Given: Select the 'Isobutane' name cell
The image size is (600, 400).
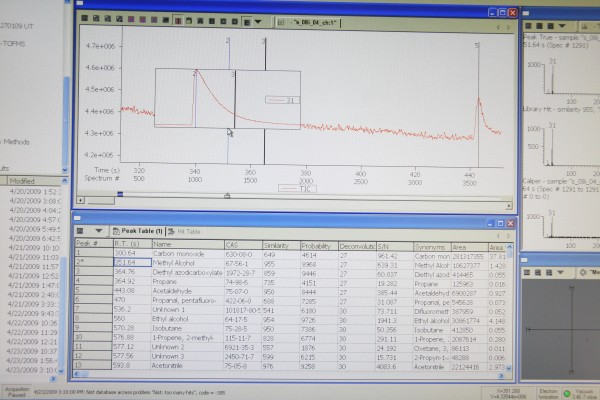Looking at the screenshot, I should tap(187, 328).
